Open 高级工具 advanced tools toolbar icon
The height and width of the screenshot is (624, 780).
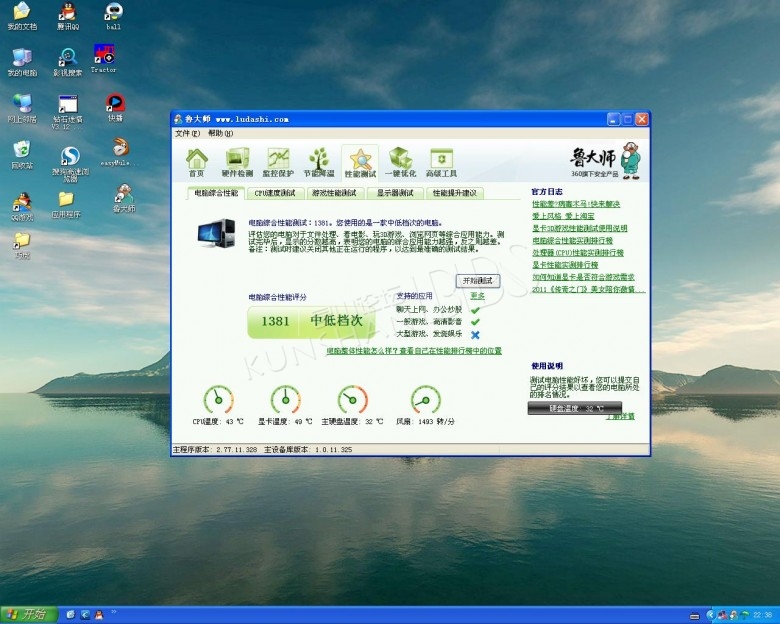pyautogui.click(x=441, y=162)
